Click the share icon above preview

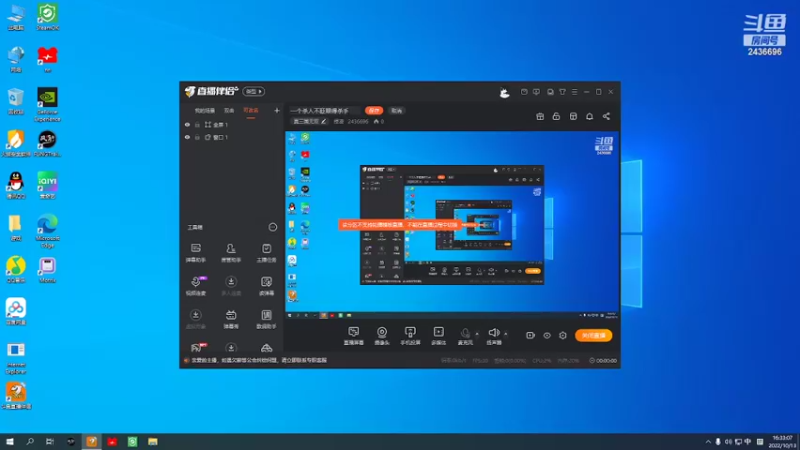click(606, 116)
